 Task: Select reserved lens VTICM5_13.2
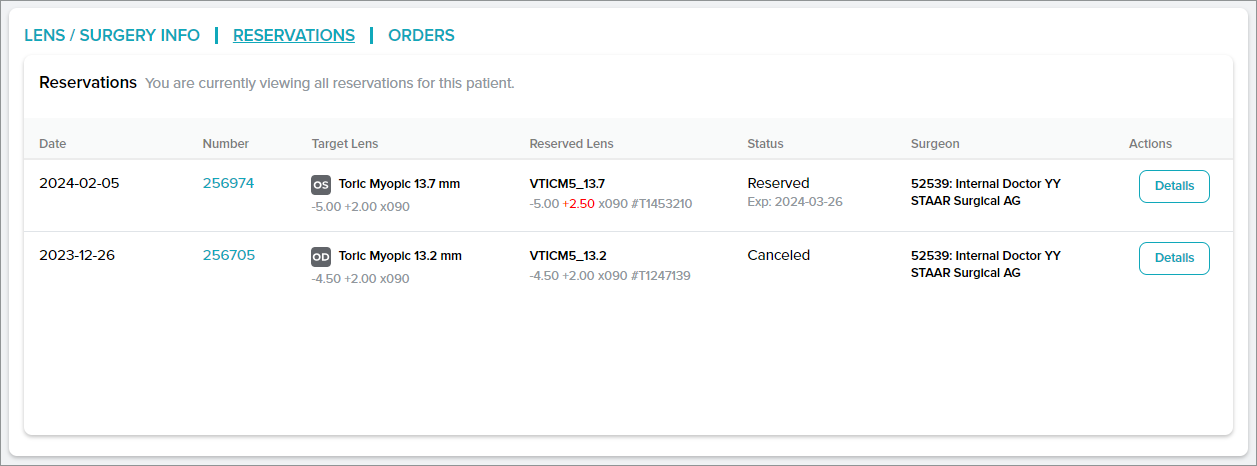[567, 256]
